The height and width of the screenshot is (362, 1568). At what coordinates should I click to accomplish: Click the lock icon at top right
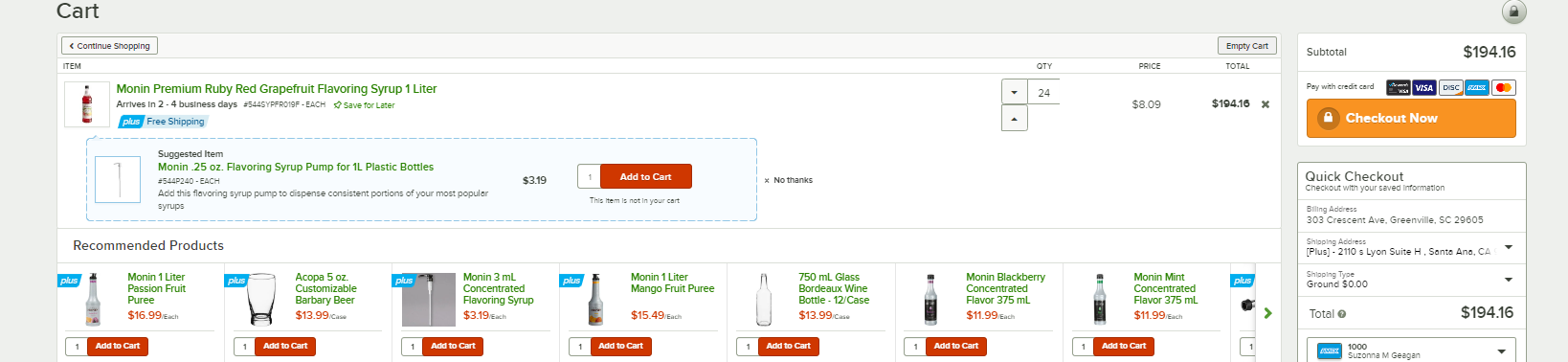click(x=1513, y=11)
